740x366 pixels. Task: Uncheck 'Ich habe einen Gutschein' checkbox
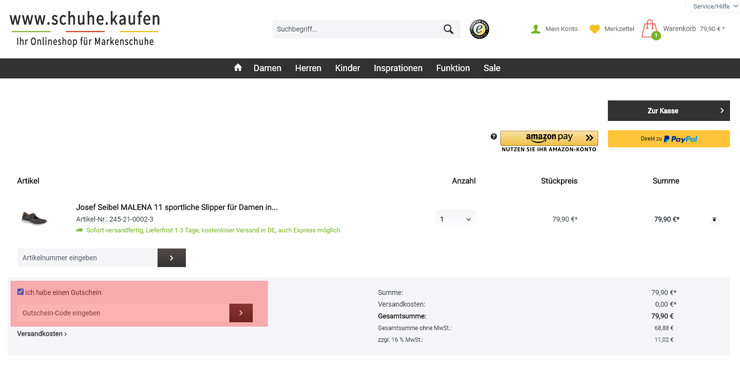(20, 292)
